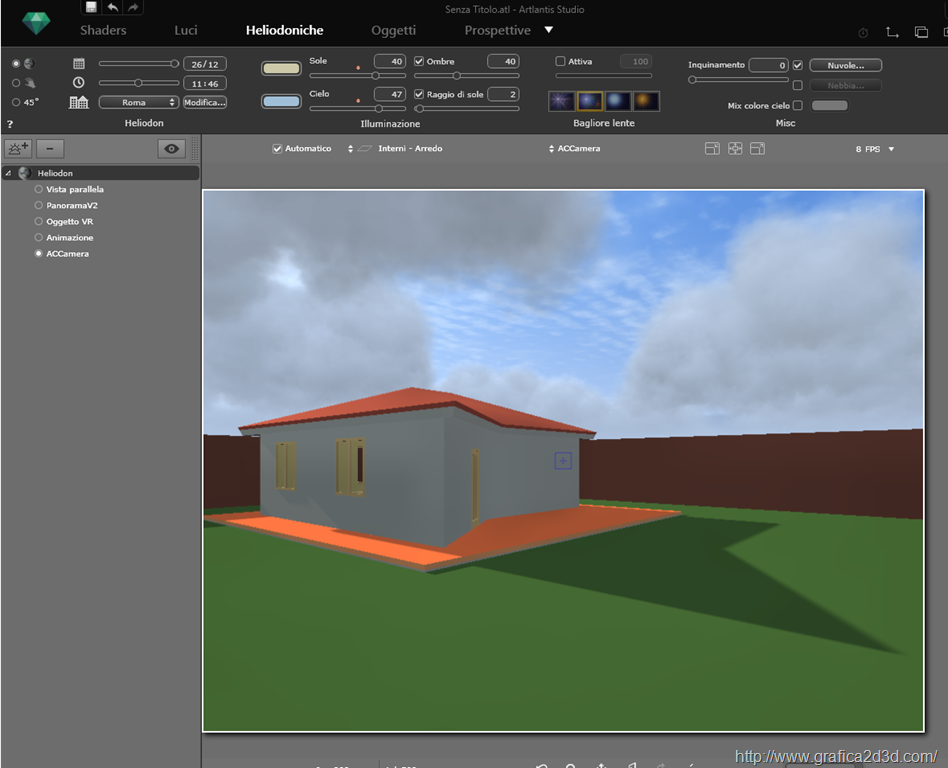Expand the 8 FPS dropdown arrow

click(891, 149)
